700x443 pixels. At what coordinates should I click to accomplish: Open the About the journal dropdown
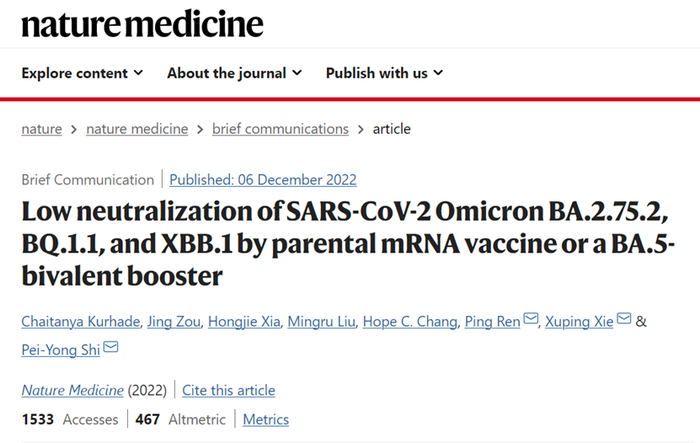(x=234, y=73)
